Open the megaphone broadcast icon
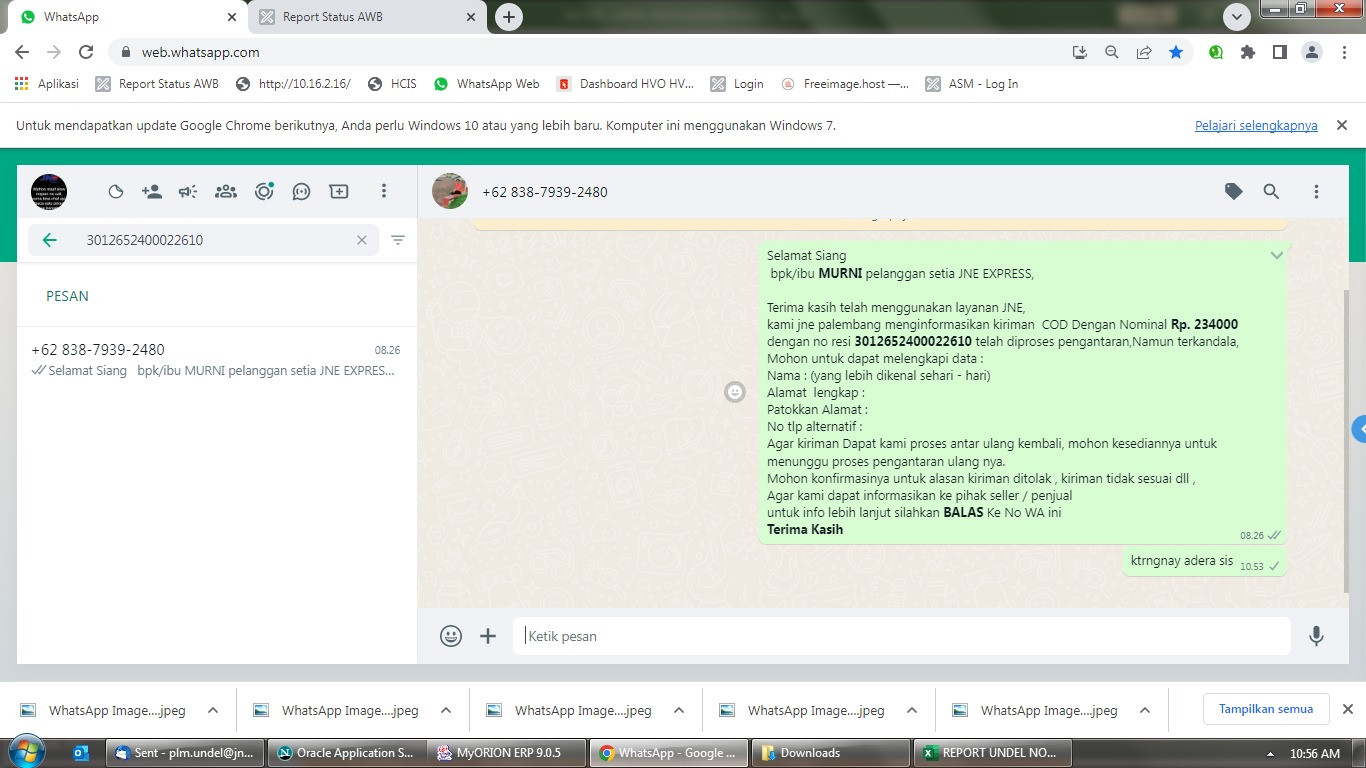Screen dimensions: 1366x768 click(188, 191)
